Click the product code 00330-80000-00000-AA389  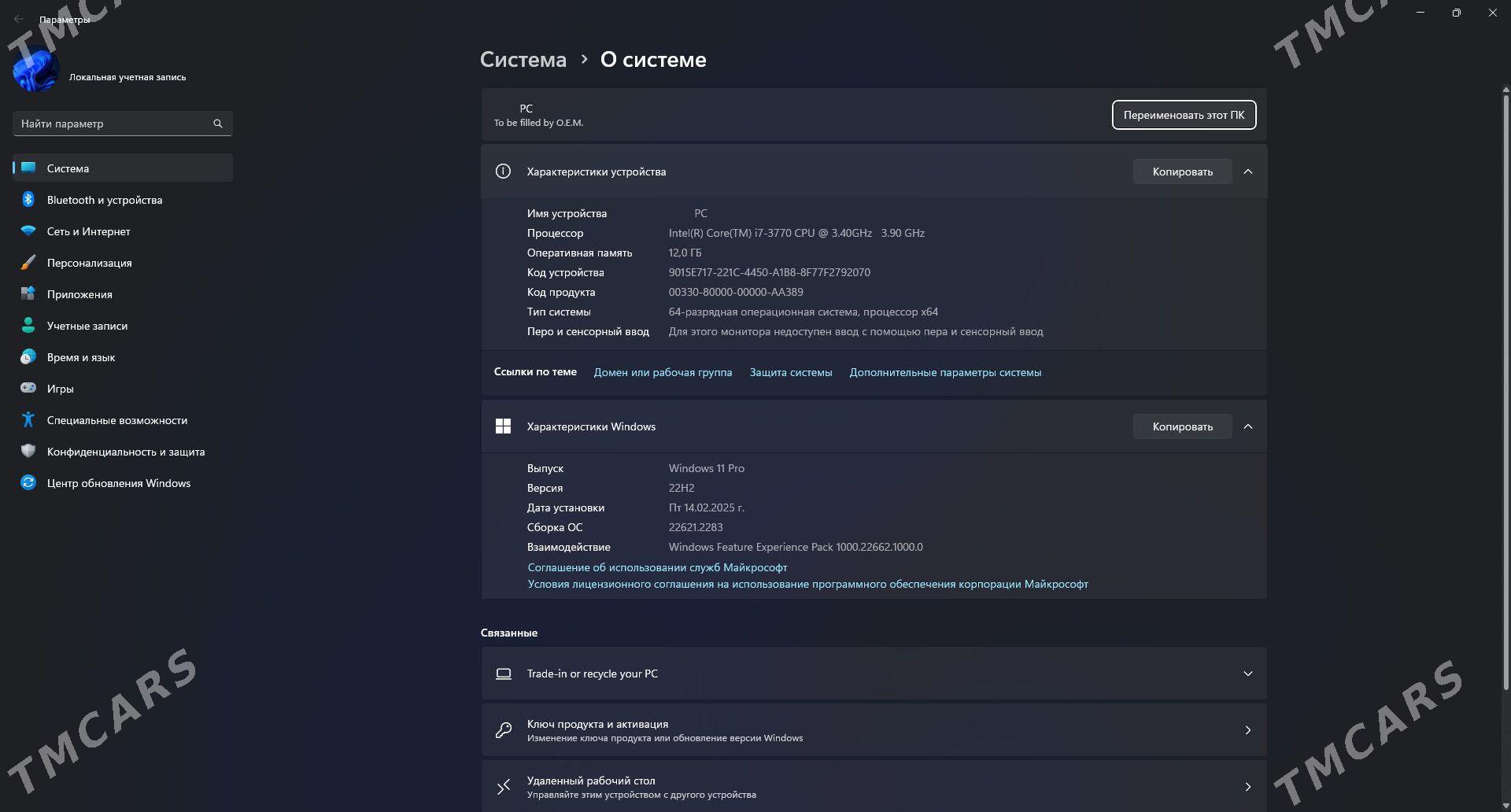[736, 292]
